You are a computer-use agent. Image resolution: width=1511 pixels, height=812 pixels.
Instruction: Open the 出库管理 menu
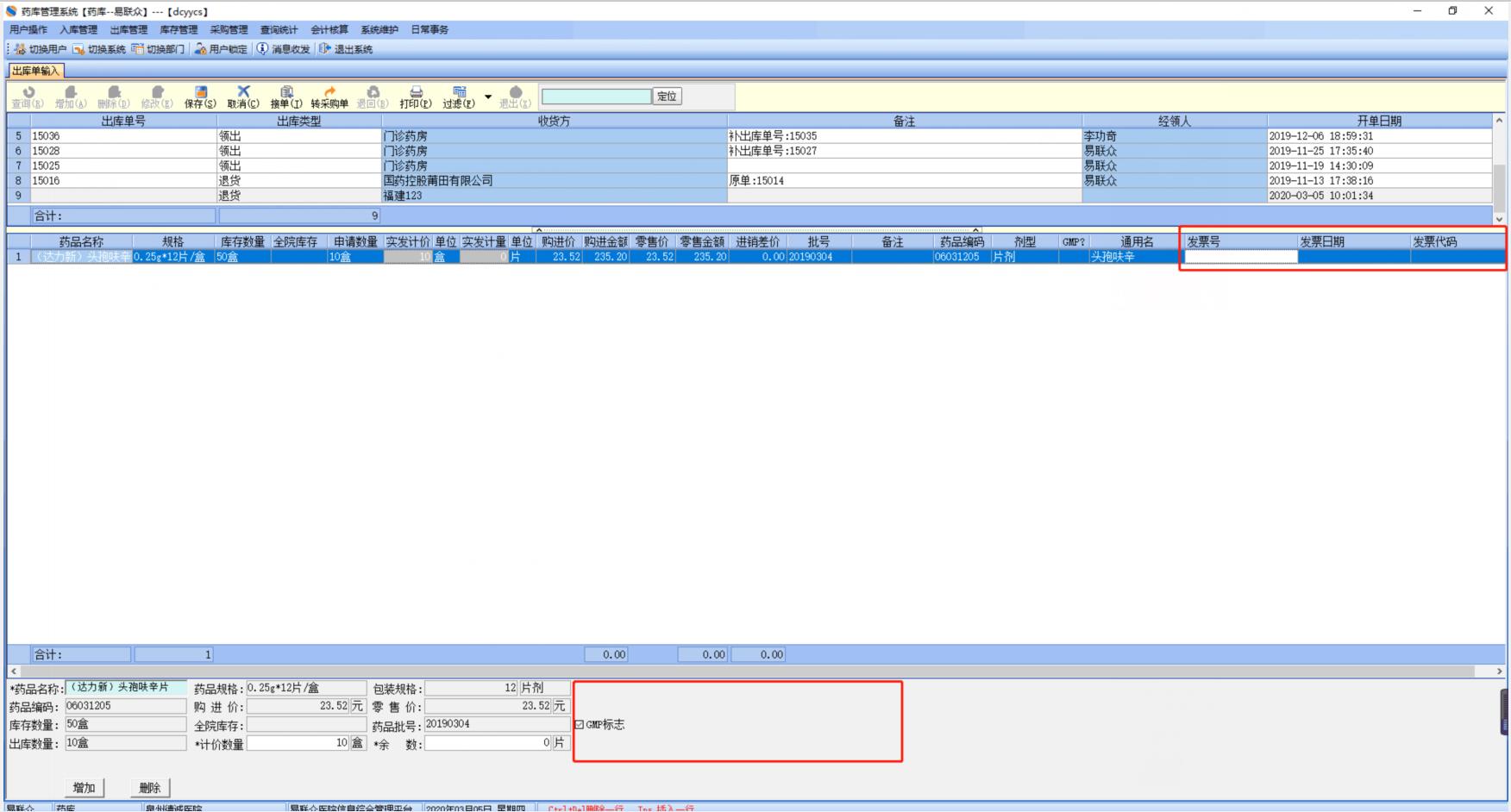(129, 29)
